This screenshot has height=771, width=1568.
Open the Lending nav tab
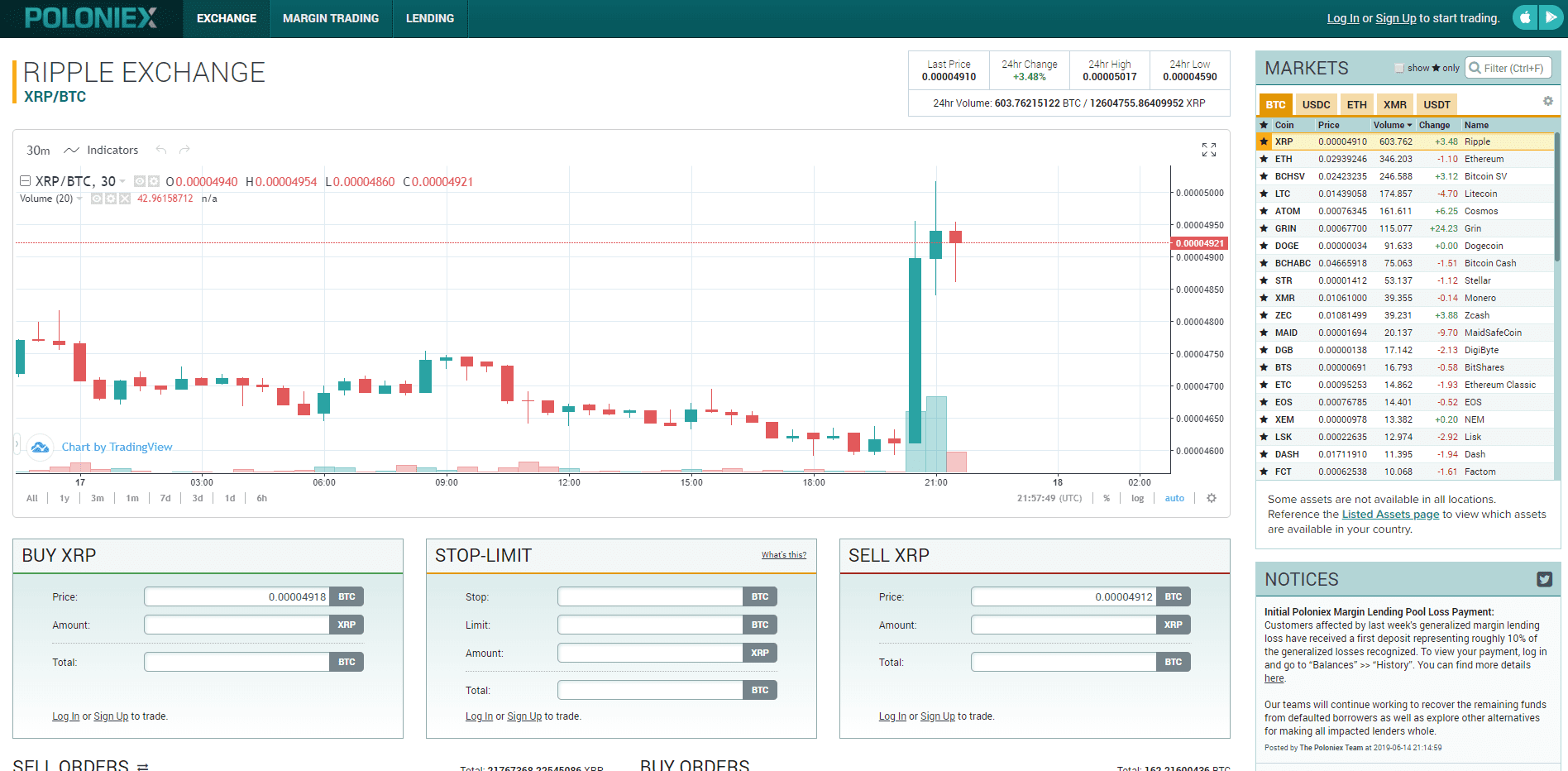point(430,18)
